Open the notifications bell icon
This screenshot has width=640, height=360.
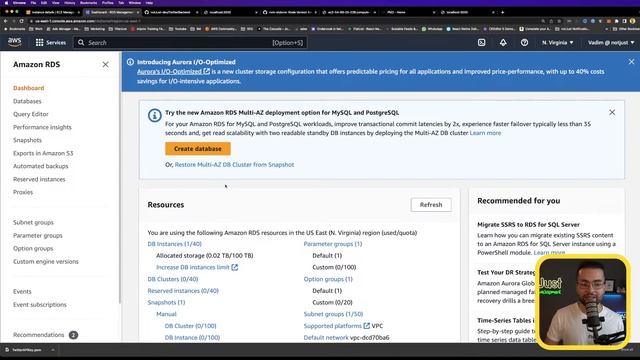(503, 42)
